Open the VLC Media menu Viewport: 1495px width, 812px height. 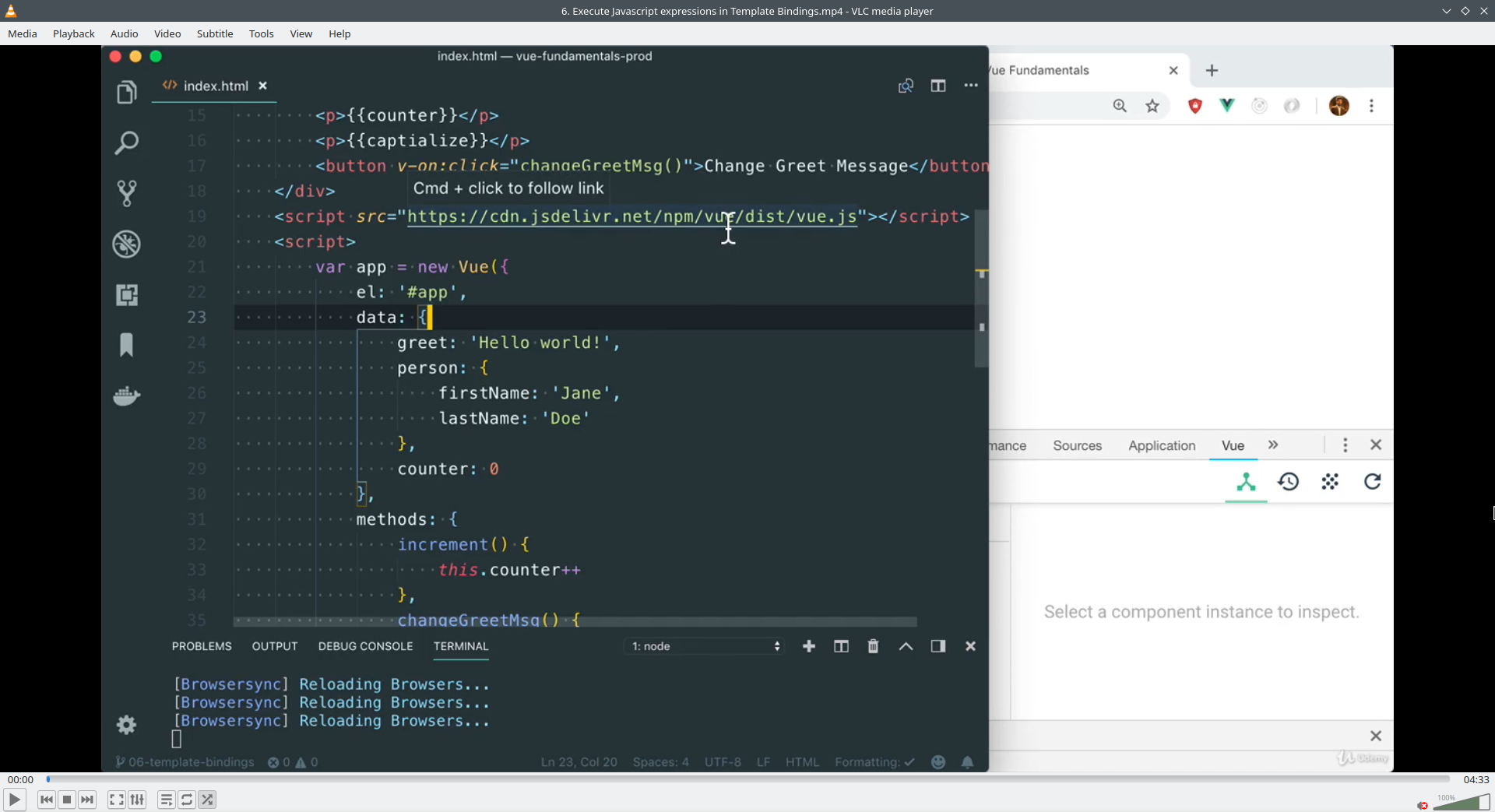tap(23, 33)
